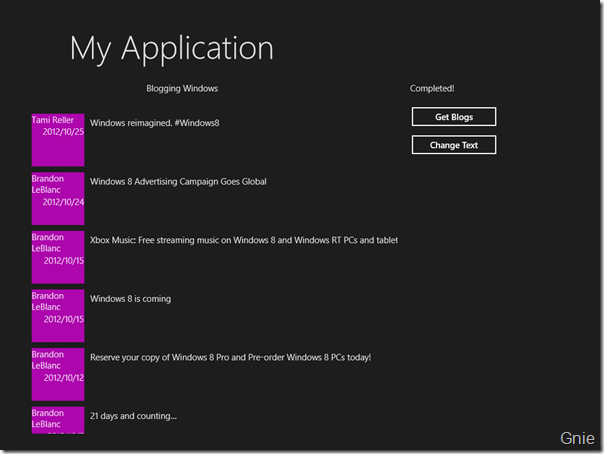
Task: Select the tile beside "Windows 8 is coming"
Action: pyautogui.click(x=58, y=316)
